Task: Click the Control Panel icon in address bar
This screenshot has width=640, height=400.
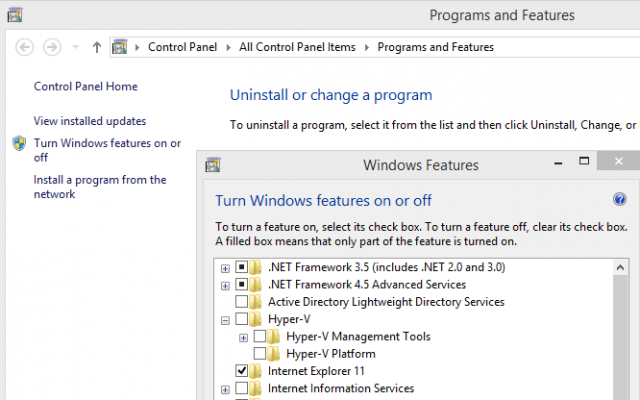Action: (120, 47)
